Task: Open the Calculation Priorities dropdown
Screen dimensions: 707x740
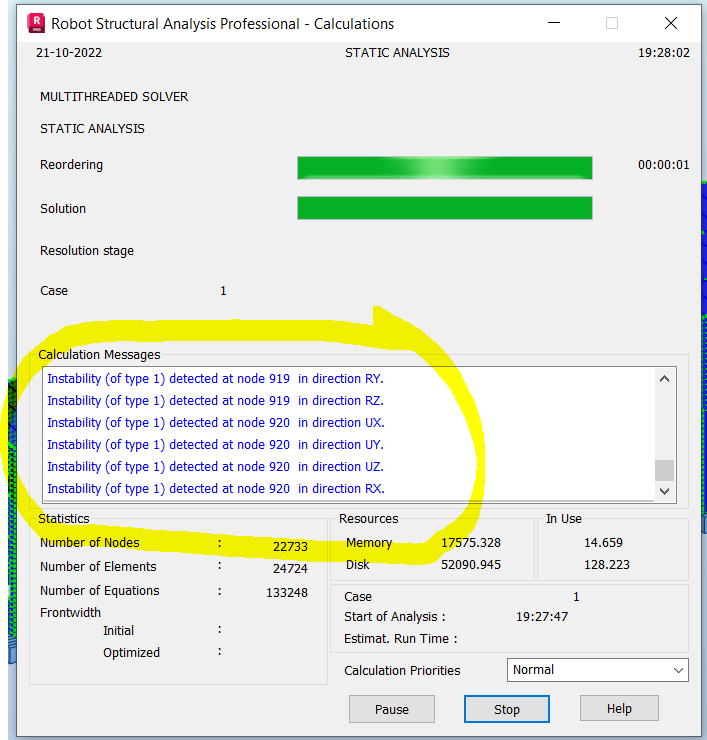Action: pos(598,670)
